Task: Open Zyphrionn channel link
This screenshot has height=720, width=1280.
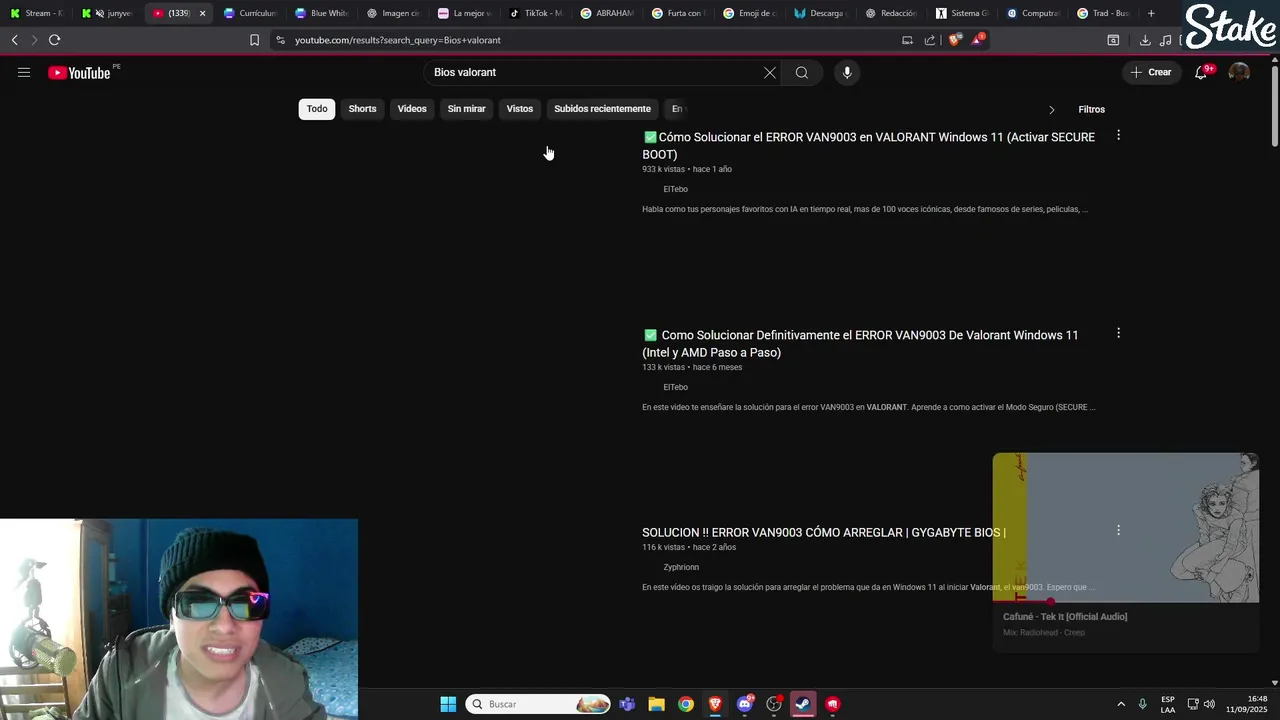Action: 681,567
